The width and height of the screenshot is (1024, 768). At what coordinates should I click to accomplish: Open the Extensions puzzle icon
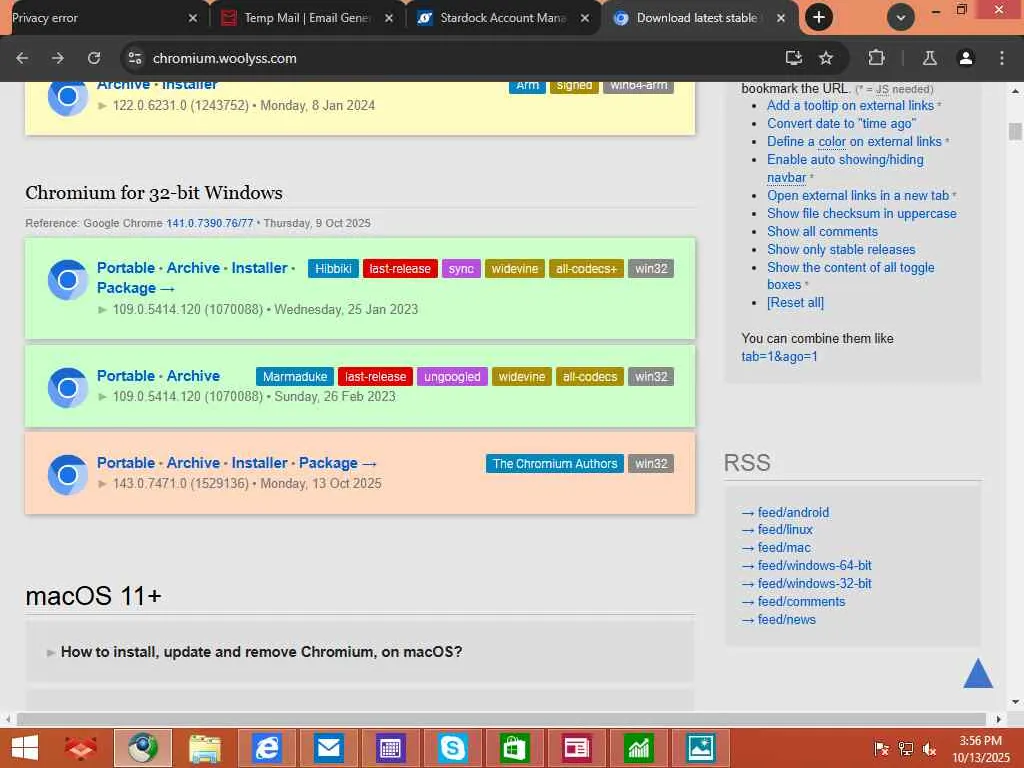pos(876,58)
